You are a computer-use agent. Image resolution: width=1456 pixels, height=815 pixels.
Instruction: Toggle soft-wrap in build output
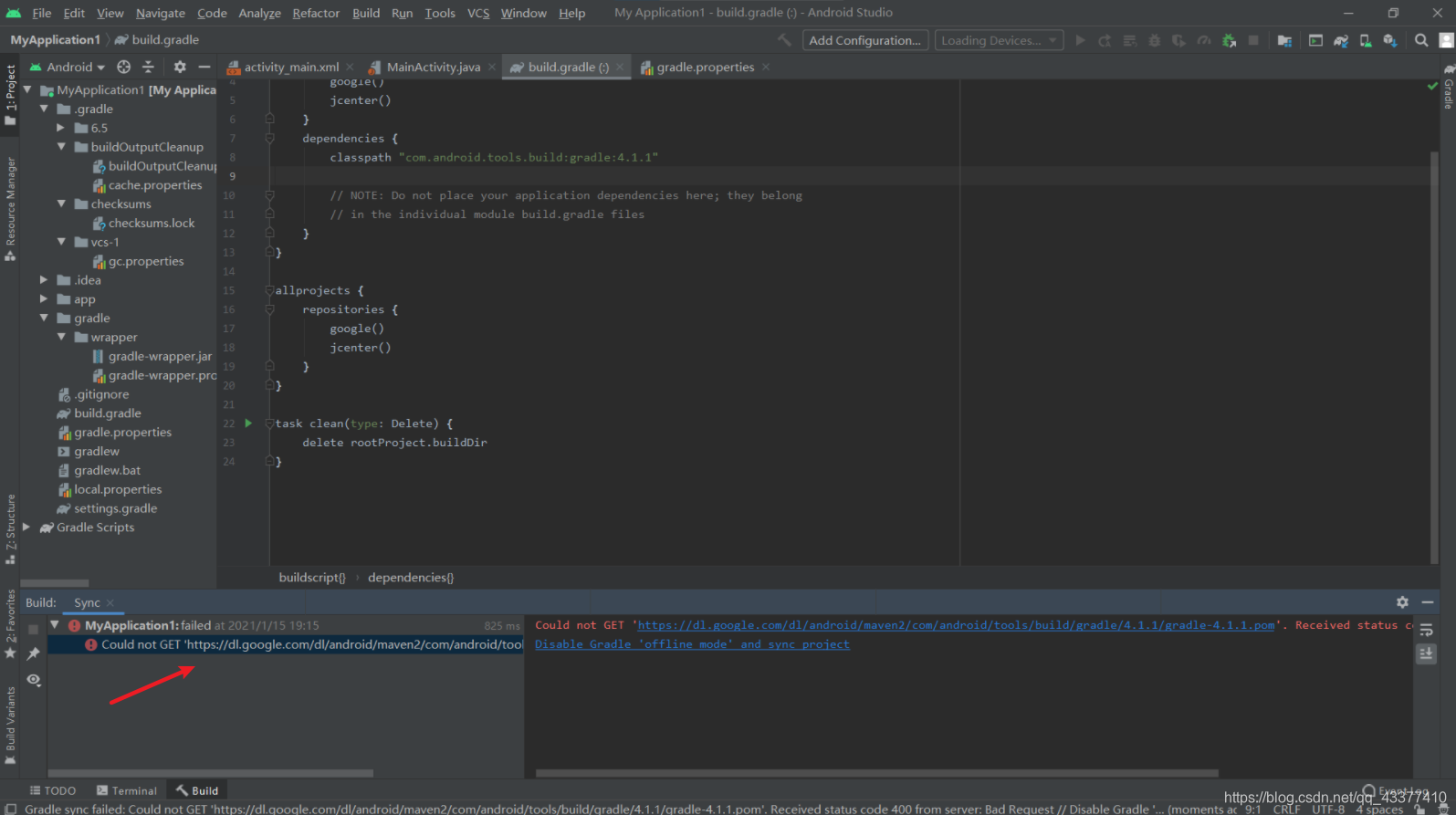(x=1426, y=630)
